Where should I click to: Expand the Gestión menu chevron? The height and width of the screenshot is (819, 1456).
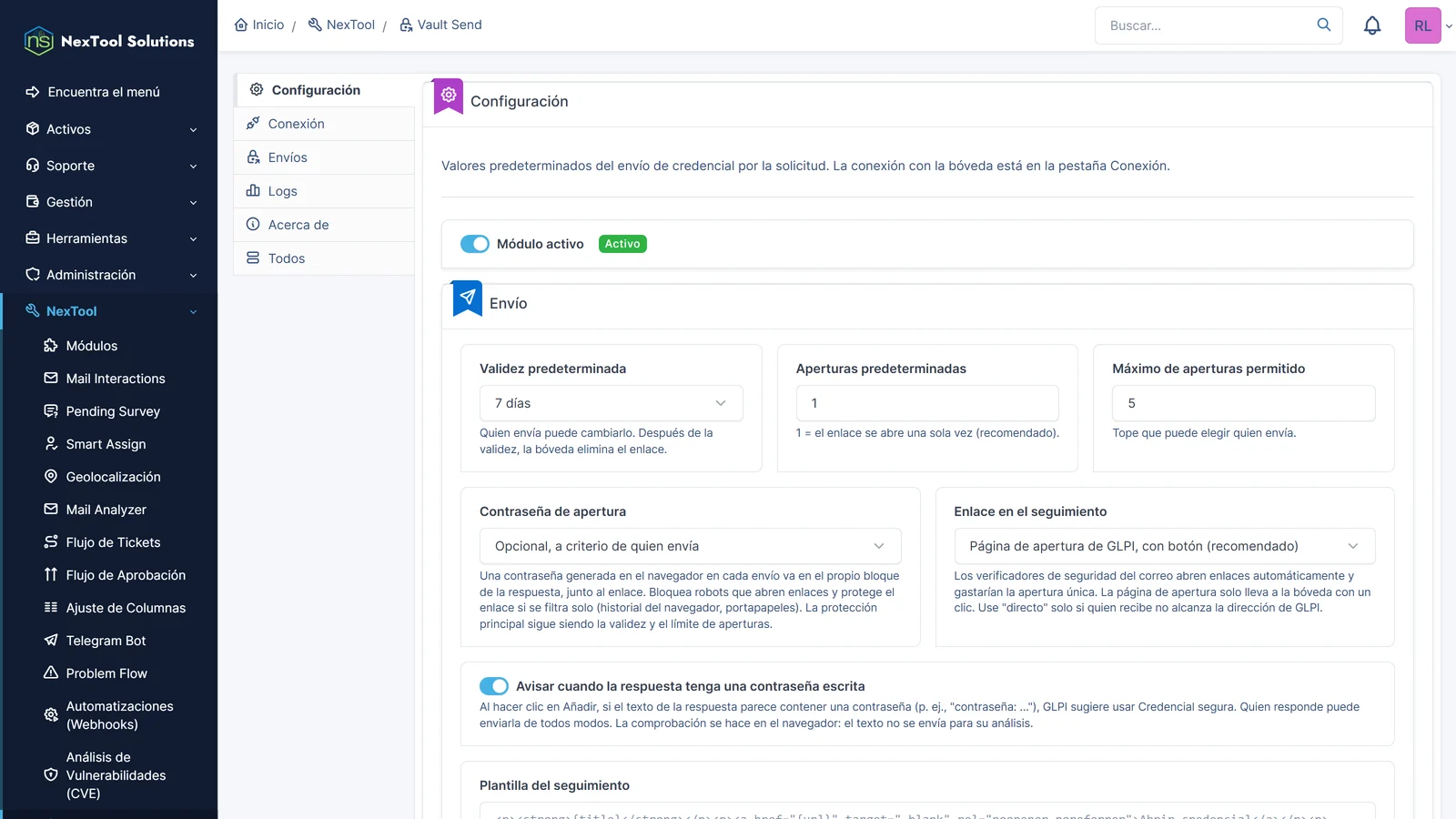pyautogui.click(x=193, y=203)
